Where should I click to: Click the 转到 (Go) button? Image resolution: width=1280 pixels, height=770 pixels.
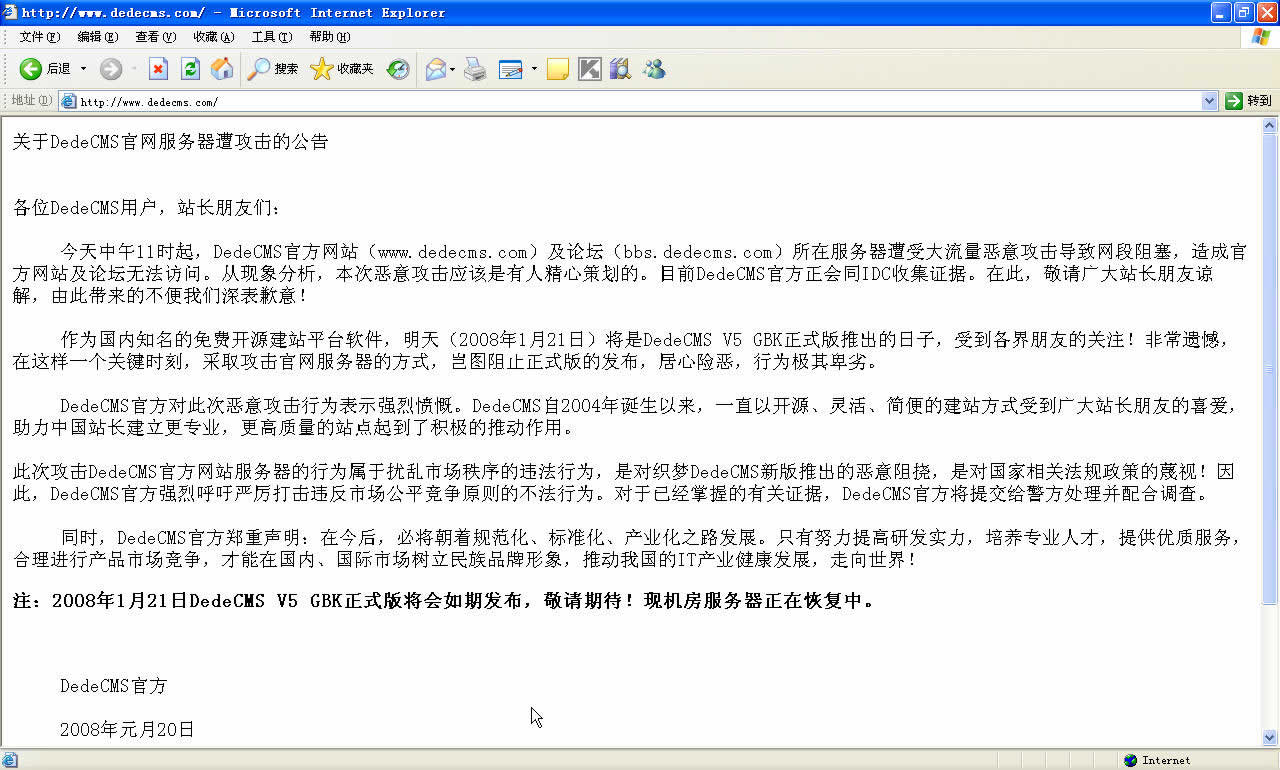pos(1249,101)
